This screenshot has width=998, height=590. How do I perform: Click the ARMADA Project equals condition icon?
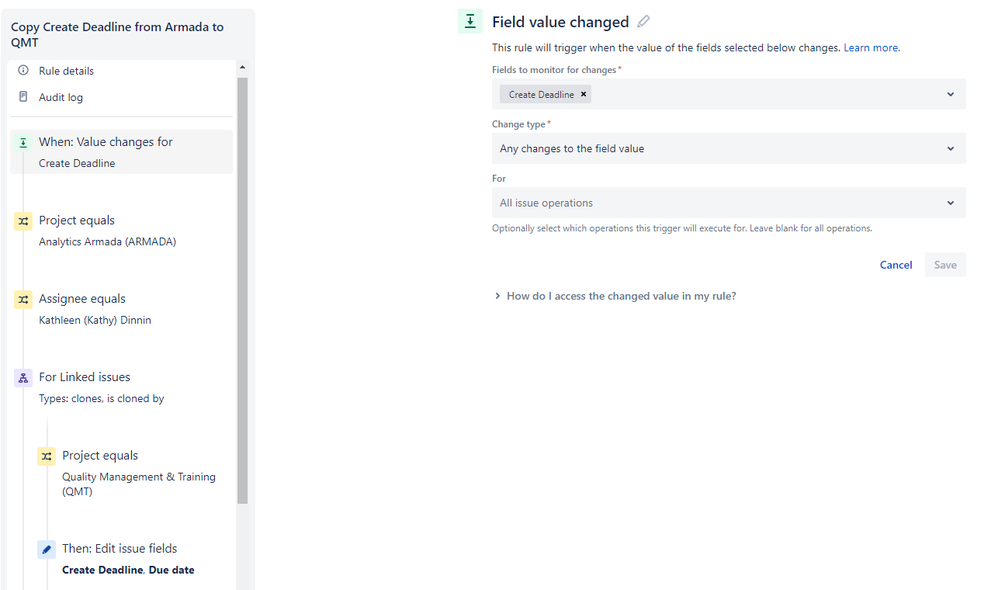click(x=24, y=221)
